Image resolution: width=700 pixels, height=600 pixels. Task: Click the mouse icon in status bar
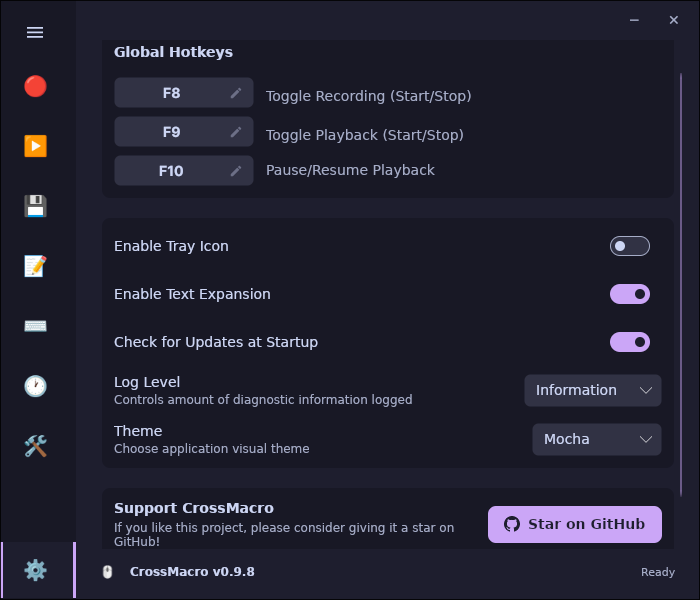tap(108, 572)
